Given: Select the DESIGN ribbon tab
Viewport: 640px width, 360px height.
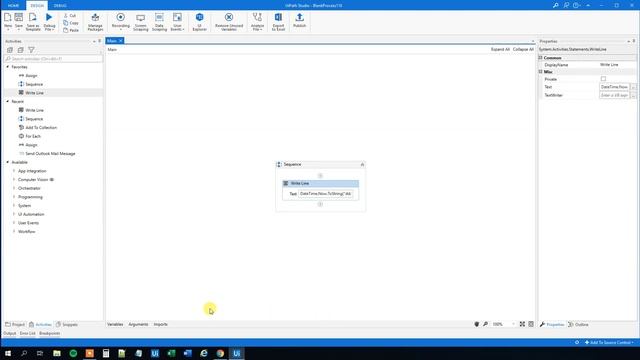Looking at the screenshot, I should pyautogui.click(x=37, y=5).
